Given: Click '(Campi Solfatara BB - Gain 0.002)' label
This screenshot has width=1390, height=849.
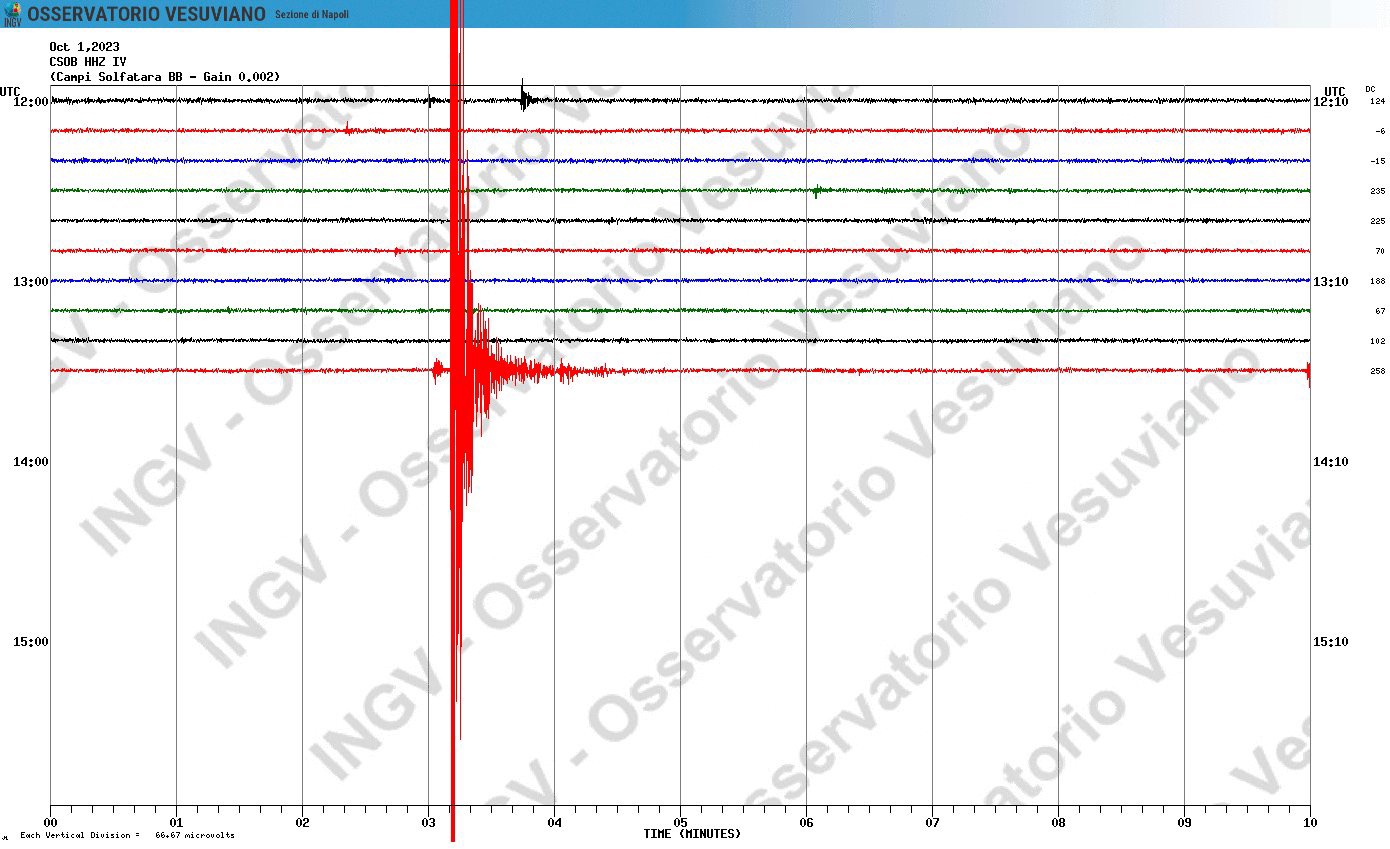Looking at the screenshot, I should [x=165, y=77].
